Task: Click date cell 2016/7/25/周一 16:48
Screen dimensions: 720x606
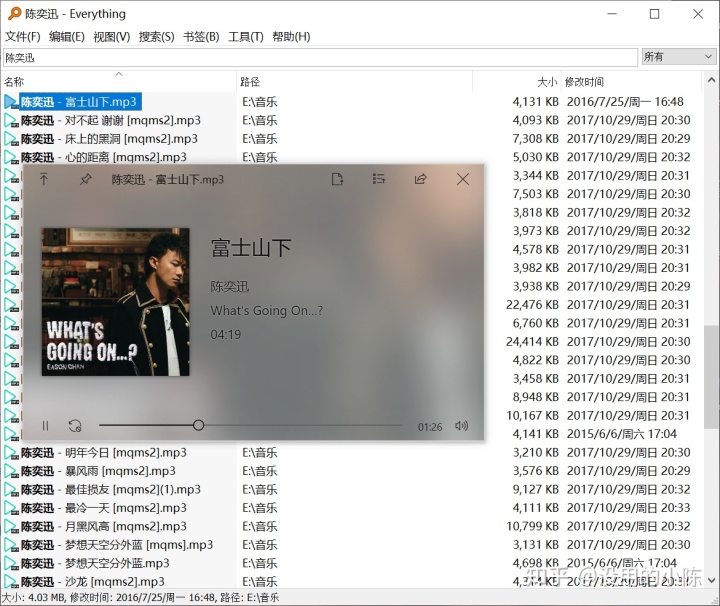Action: pos(625,102)
